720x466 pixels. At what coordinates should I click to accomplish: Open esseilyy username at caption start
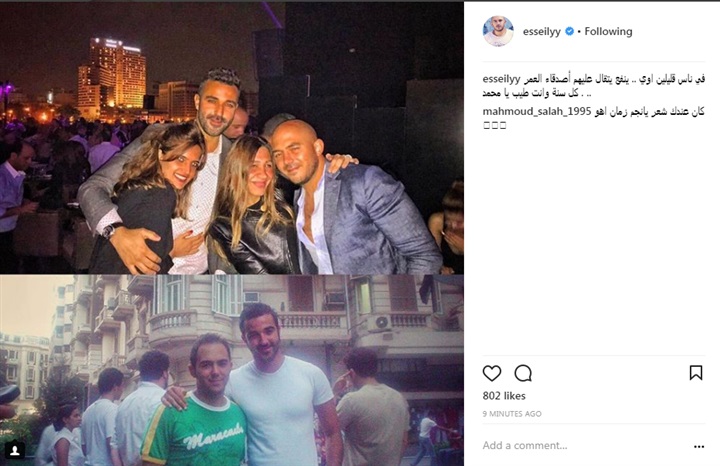click(x=501, y=79)
